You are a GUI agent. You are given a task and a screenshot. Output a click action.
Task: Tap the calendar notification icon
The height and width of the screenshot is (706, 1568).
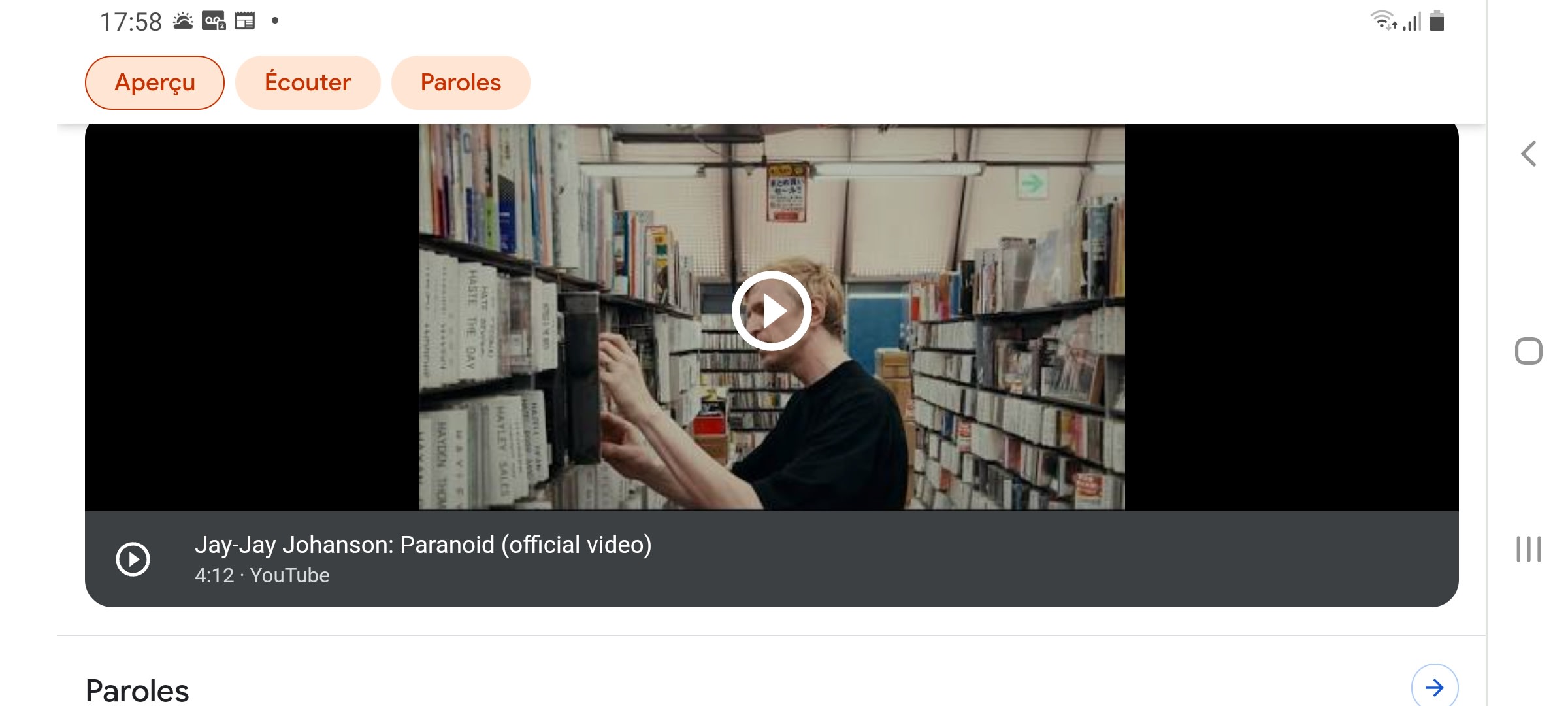(245, 22)
